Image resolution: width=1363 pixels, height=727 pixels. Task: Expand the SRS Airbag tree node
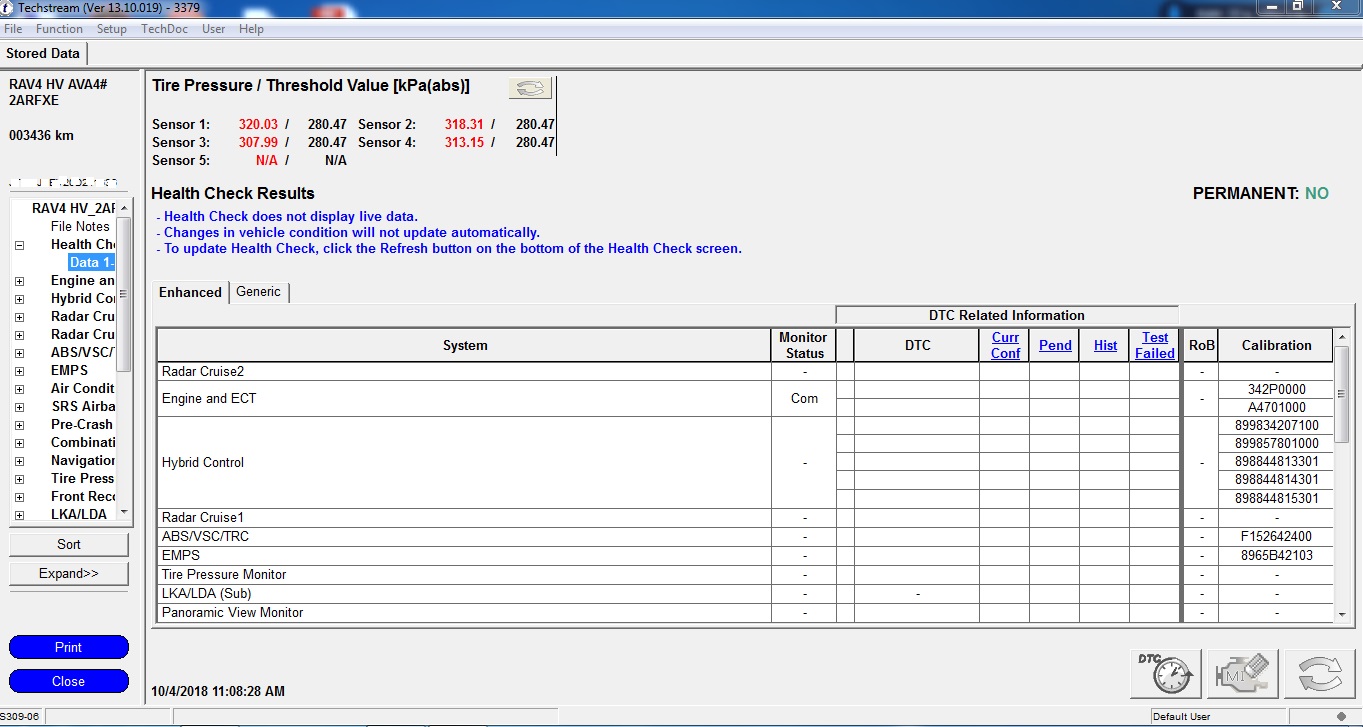click(19, 407)
